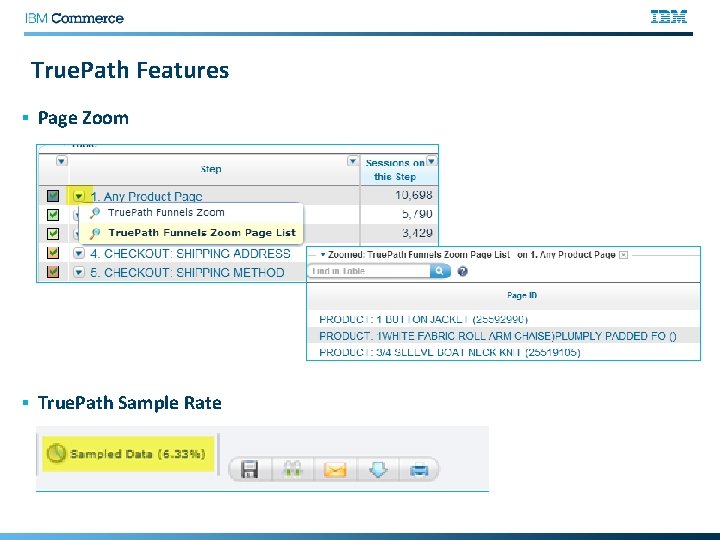
Task: Open 4. CHECKOUT: SHIPPING ADDRESS step
Action: point(190,253)
